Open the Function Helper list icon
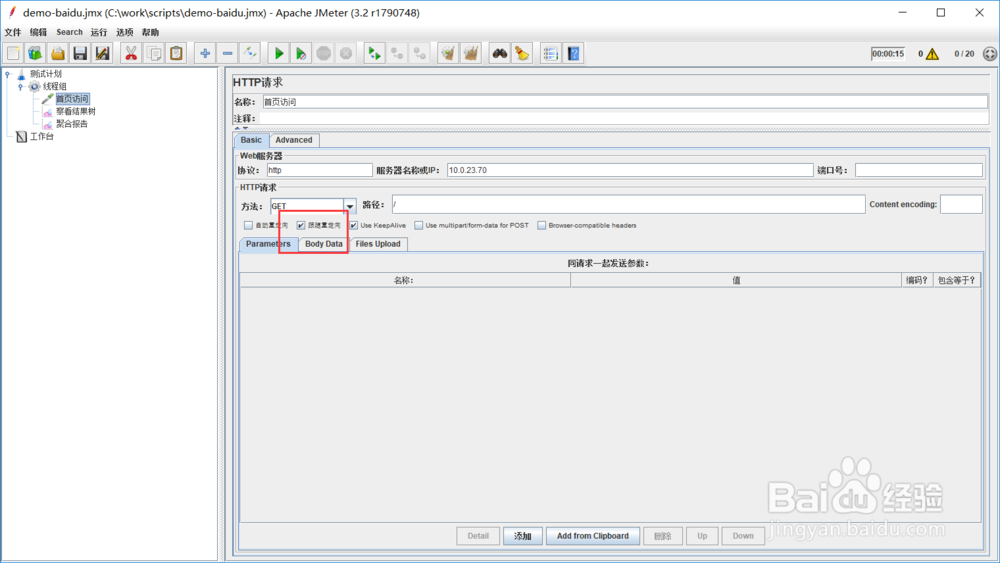 tap(550, 54)
